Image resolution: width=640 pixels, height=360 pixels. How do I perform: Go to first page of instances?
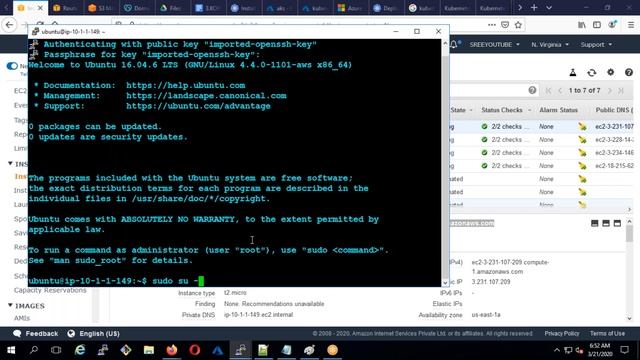point(548,91)
